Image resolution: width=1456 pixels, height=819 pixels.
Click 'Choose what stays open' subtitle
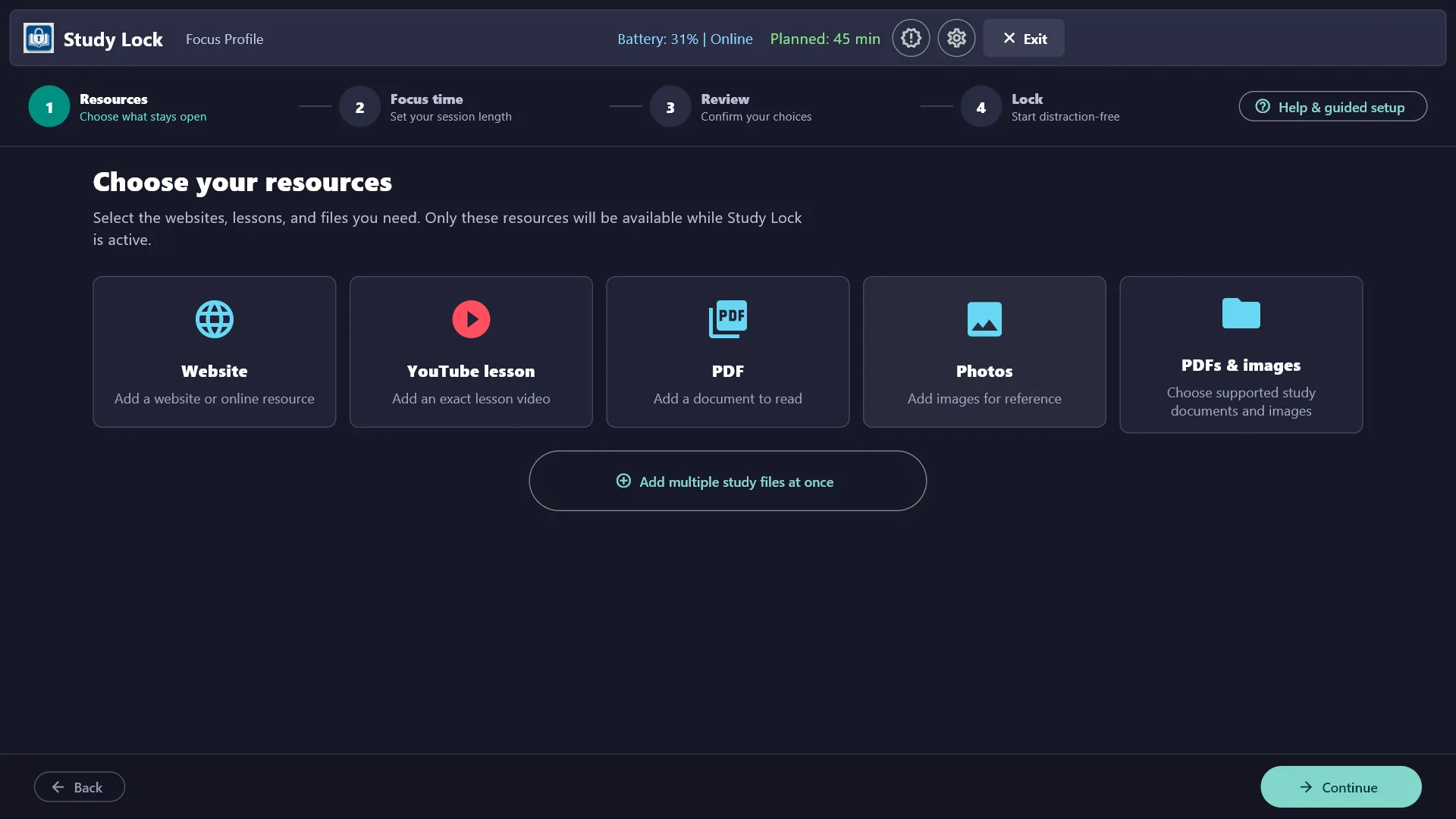click(x=143, y=117)
